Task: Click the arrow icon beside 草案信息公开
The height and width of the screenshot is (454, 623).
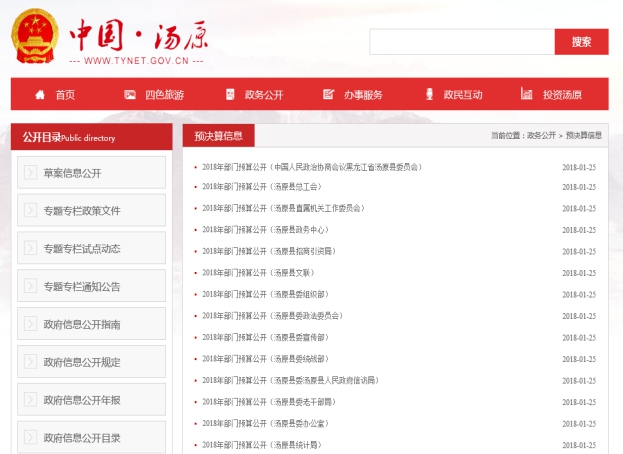Action: pos(30,173)
